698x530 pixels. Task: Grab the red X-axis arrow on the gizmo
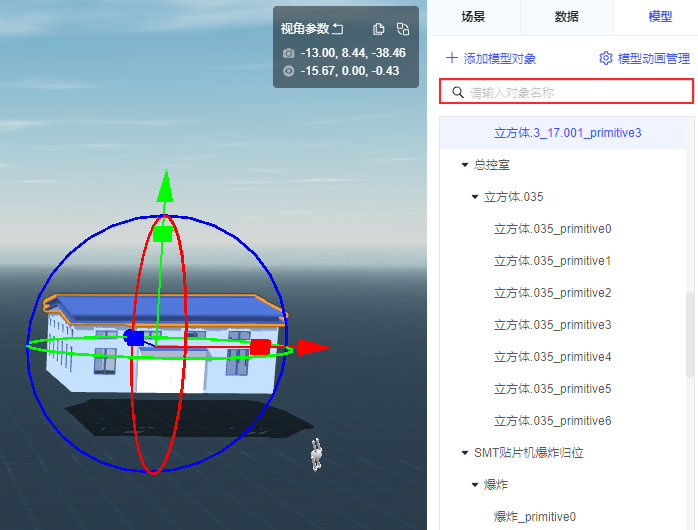pos(314,347)
